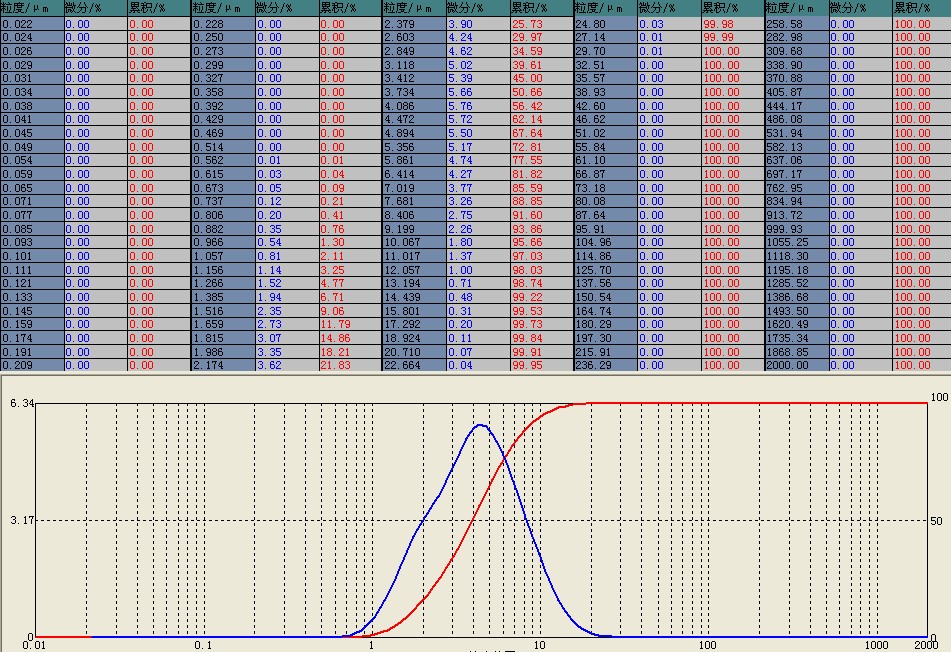Click the red cumulative value 11.79
The height and width of the screenshot is (652, 951).
(x=335, y=324)
